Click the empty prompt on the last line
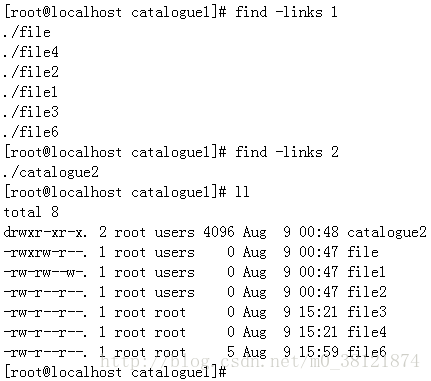Viewport: 431px width, 381px height. coord(115,372)
